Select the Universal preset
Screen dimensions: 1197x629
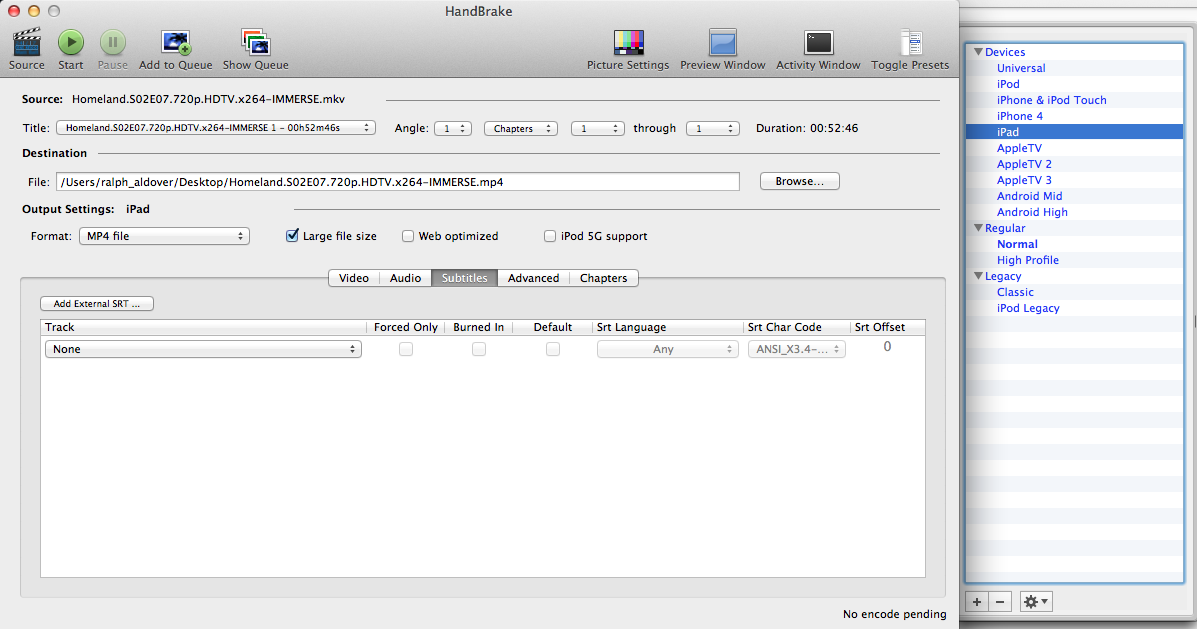coord(1021,68)
